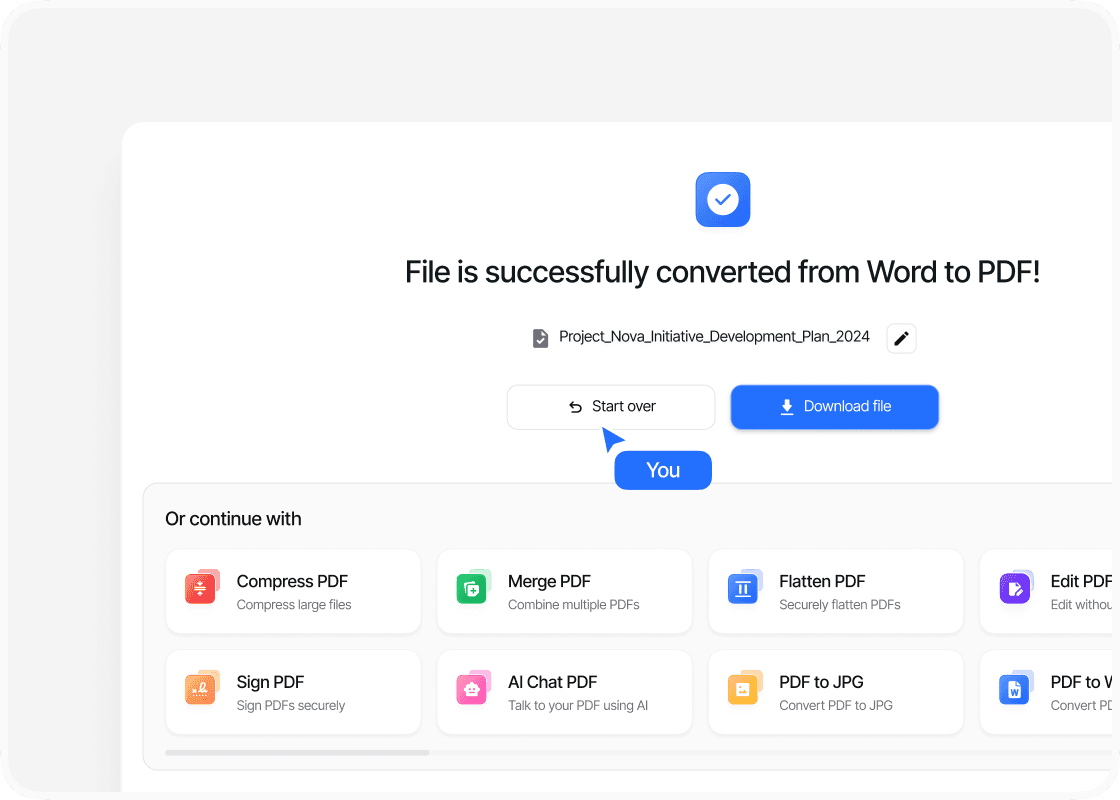Open the Sign PDF title text

(x=270, y=682)
